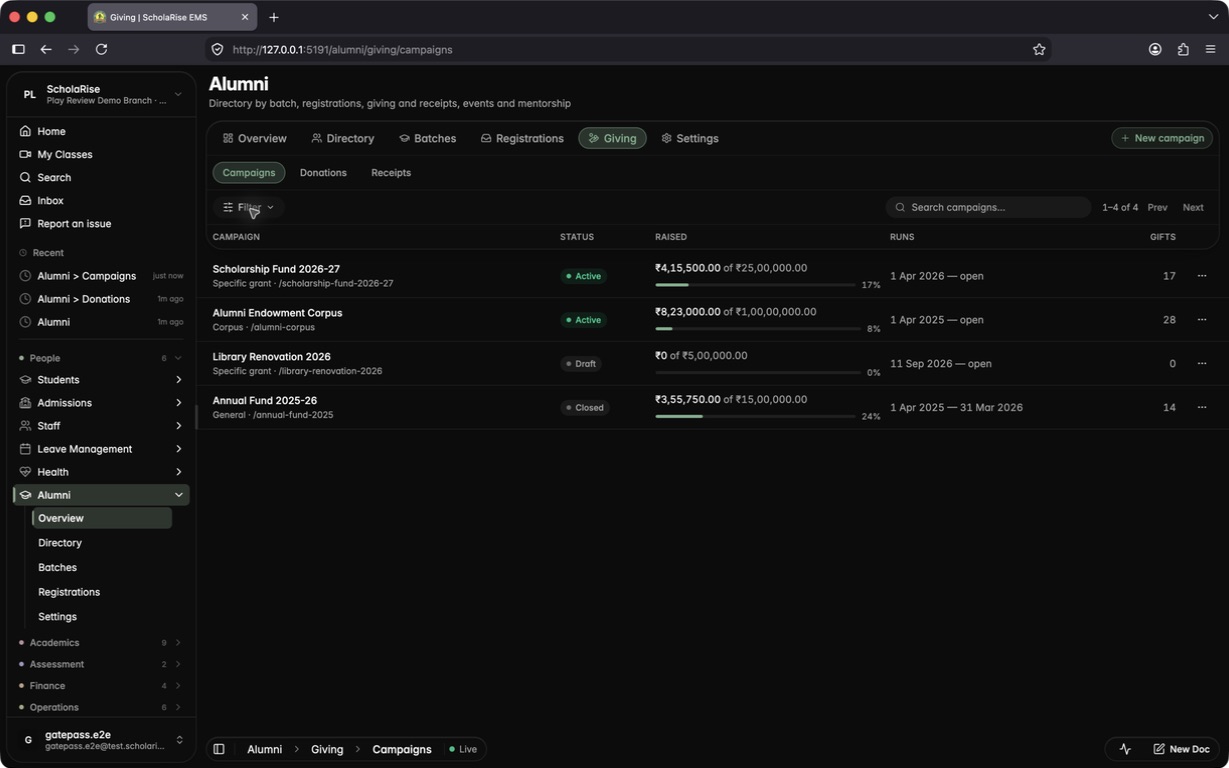Screen dimensions: 1229x768
Task: Open recent item Alumni > Donations
Action: tap(101, 299)
